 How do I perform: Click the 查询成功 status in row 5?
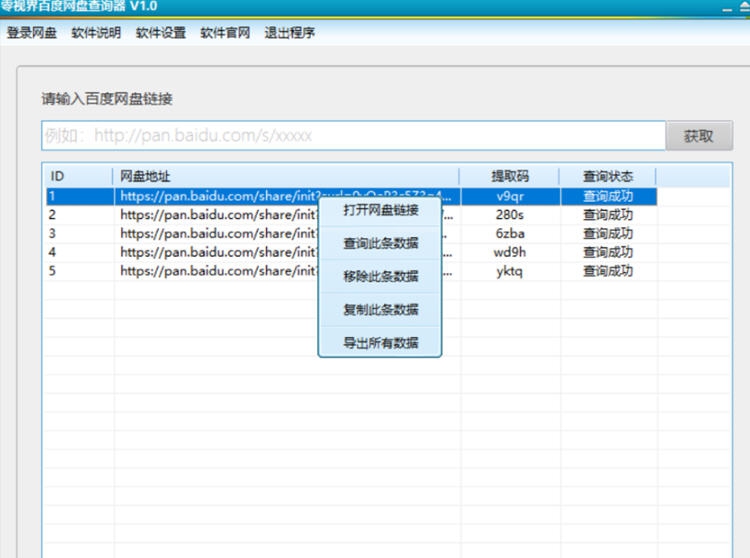608,271
